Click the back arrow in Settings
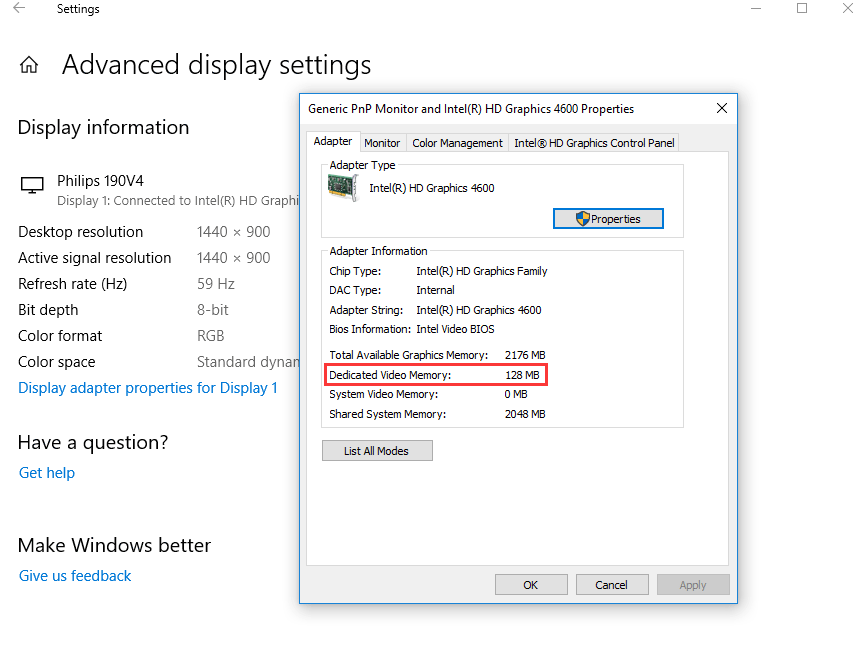Viewport: 862px width, 651px height. point(19,9)
